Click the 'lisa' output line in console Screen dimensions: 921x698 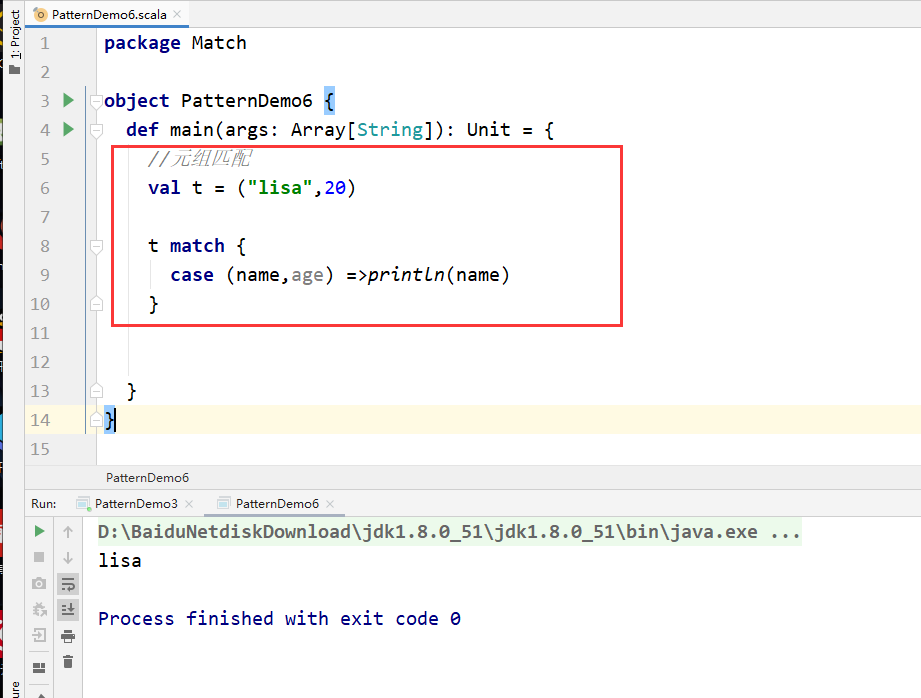point(120,561)
